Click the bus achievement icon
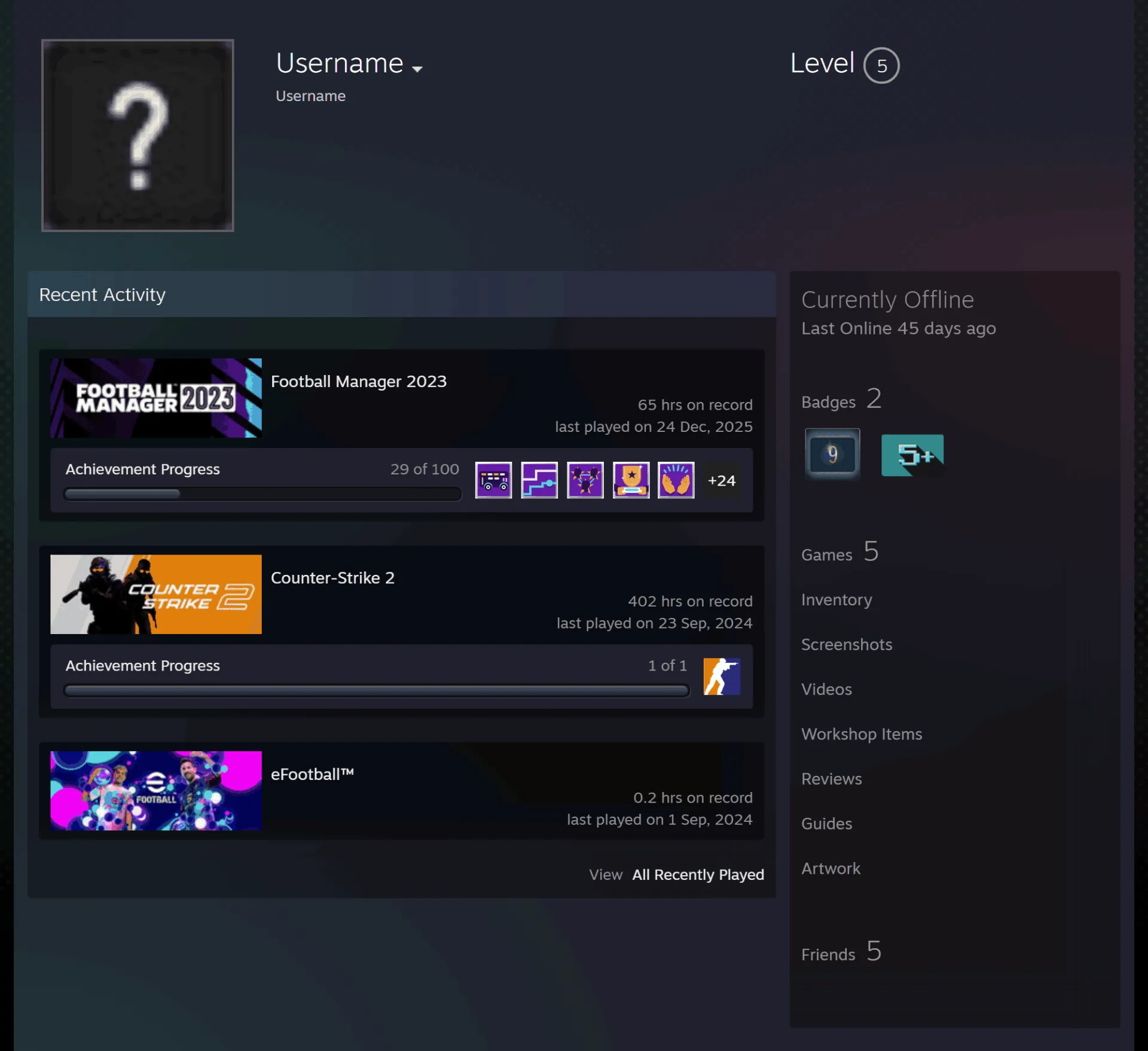The width and height of the screenshot is (1148, 1051). point(493,480)
